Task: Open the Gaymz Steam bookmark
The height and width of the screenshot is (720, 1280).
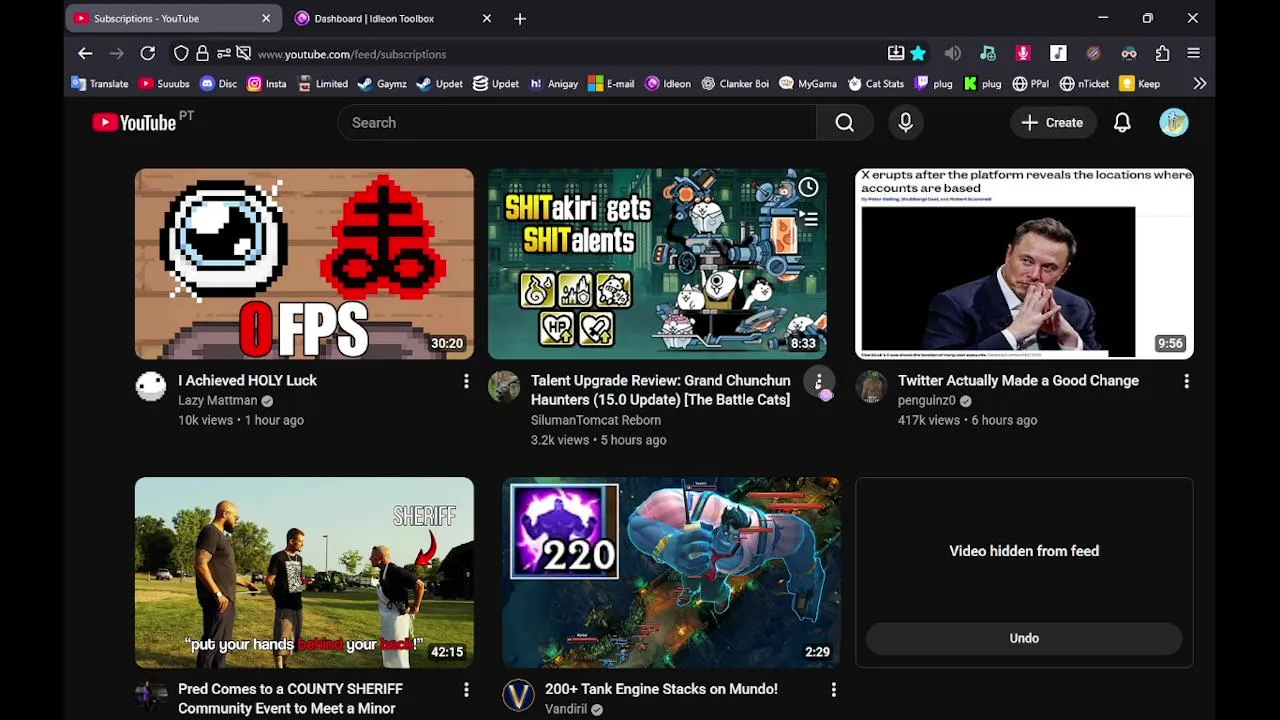Action: coord(382,84)
